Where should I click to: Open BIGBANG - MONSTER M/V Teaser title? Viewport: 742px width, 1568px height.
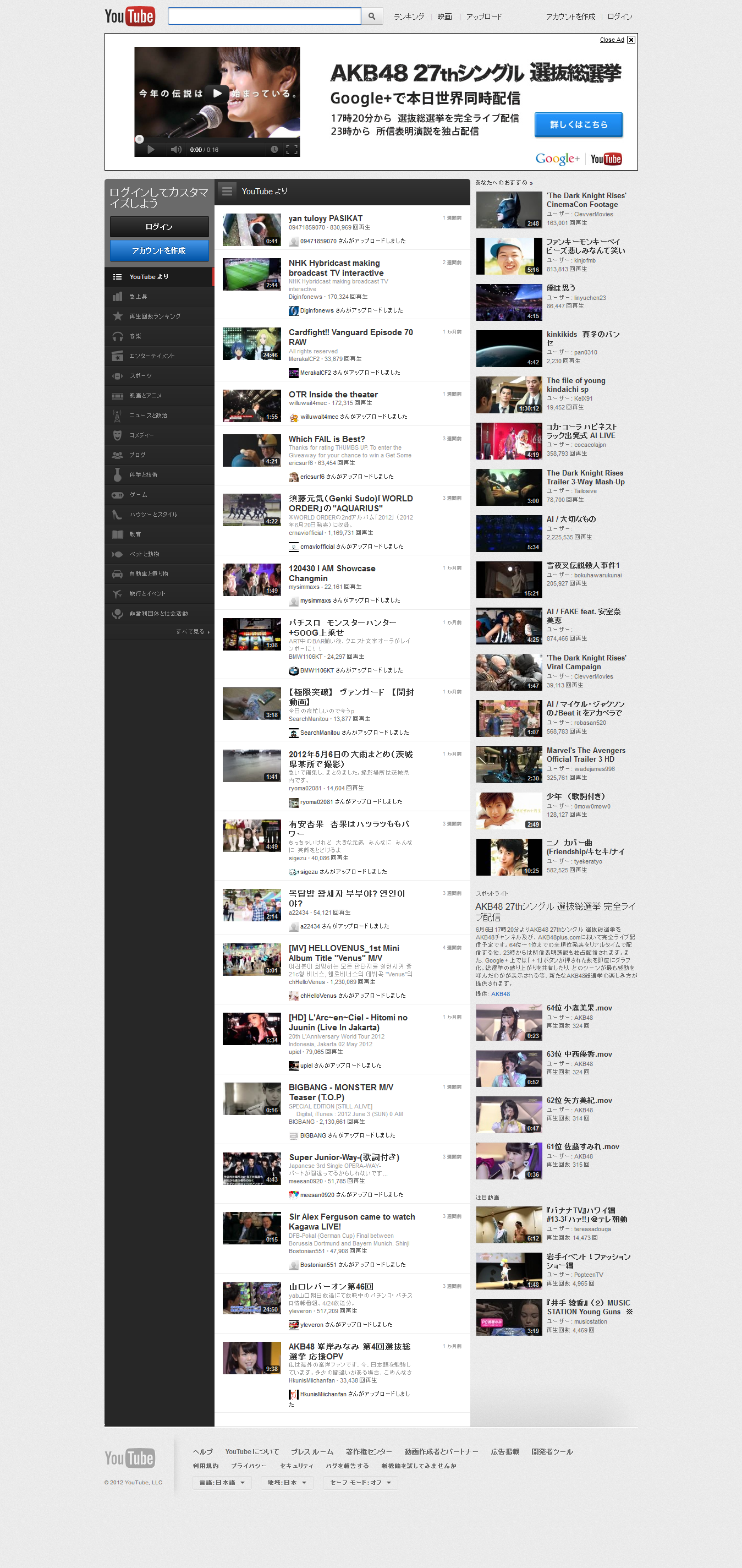340,1092
